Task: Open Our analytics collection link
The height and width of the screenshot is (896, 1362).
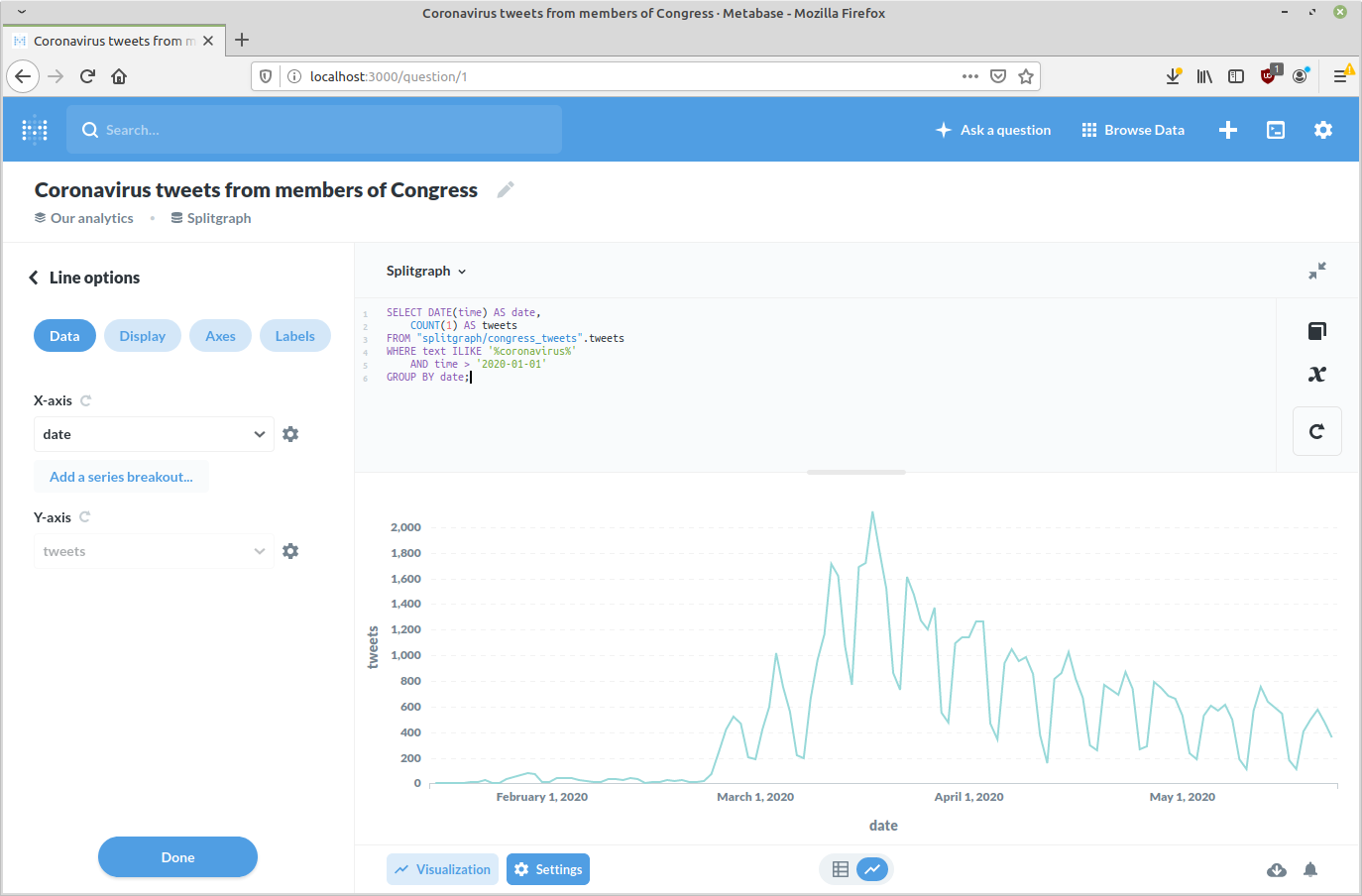Action: 84,218
